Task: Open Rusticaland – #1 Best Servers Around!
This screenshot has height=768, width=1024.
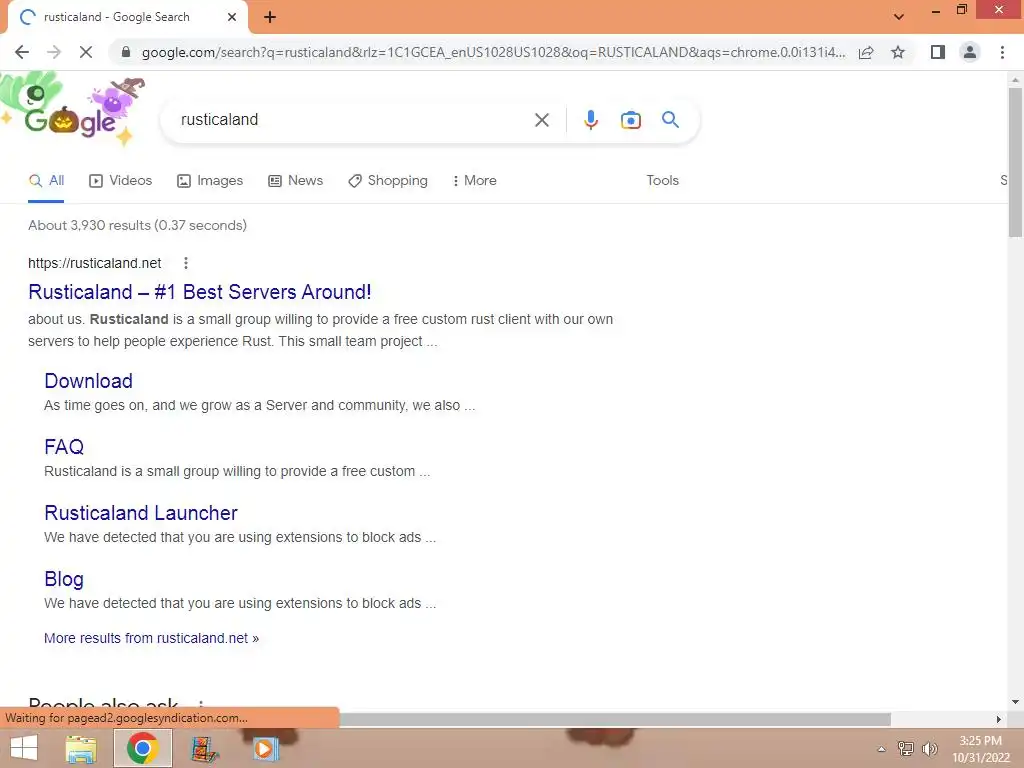Action: 200,292
